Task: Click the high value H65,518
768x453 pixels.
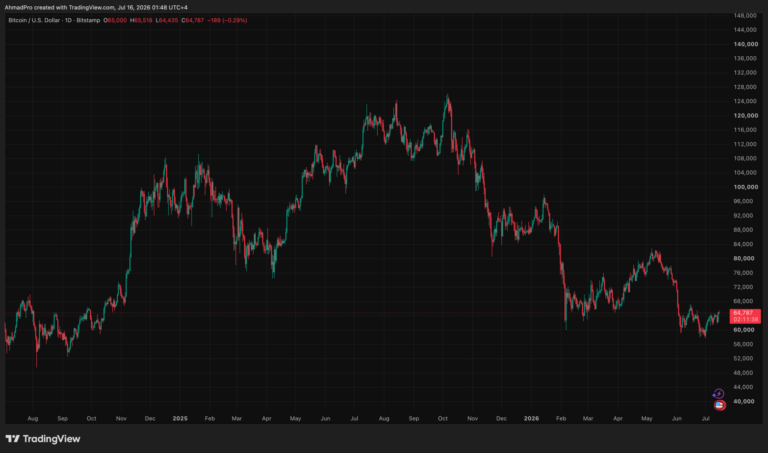Action: (x=141, y=21)
